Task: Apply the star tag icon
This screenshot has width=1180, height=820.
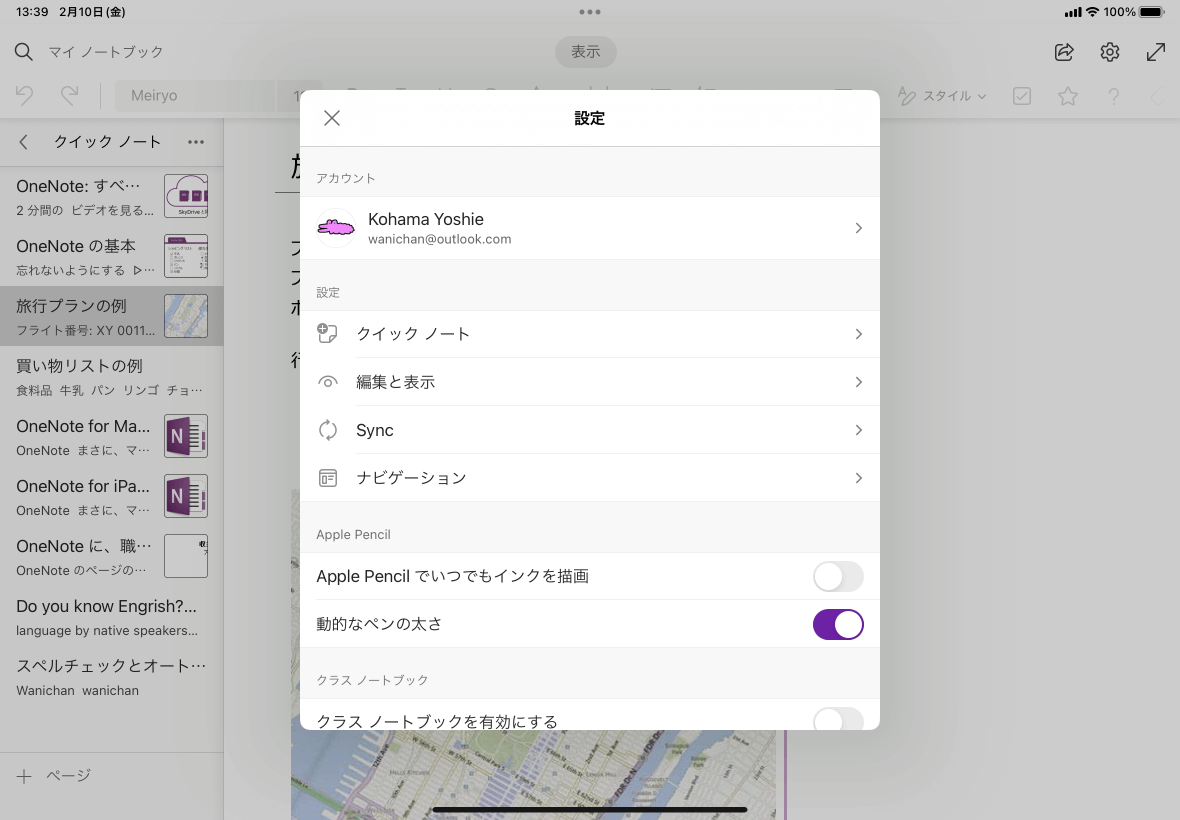Action: [1067, 95]
